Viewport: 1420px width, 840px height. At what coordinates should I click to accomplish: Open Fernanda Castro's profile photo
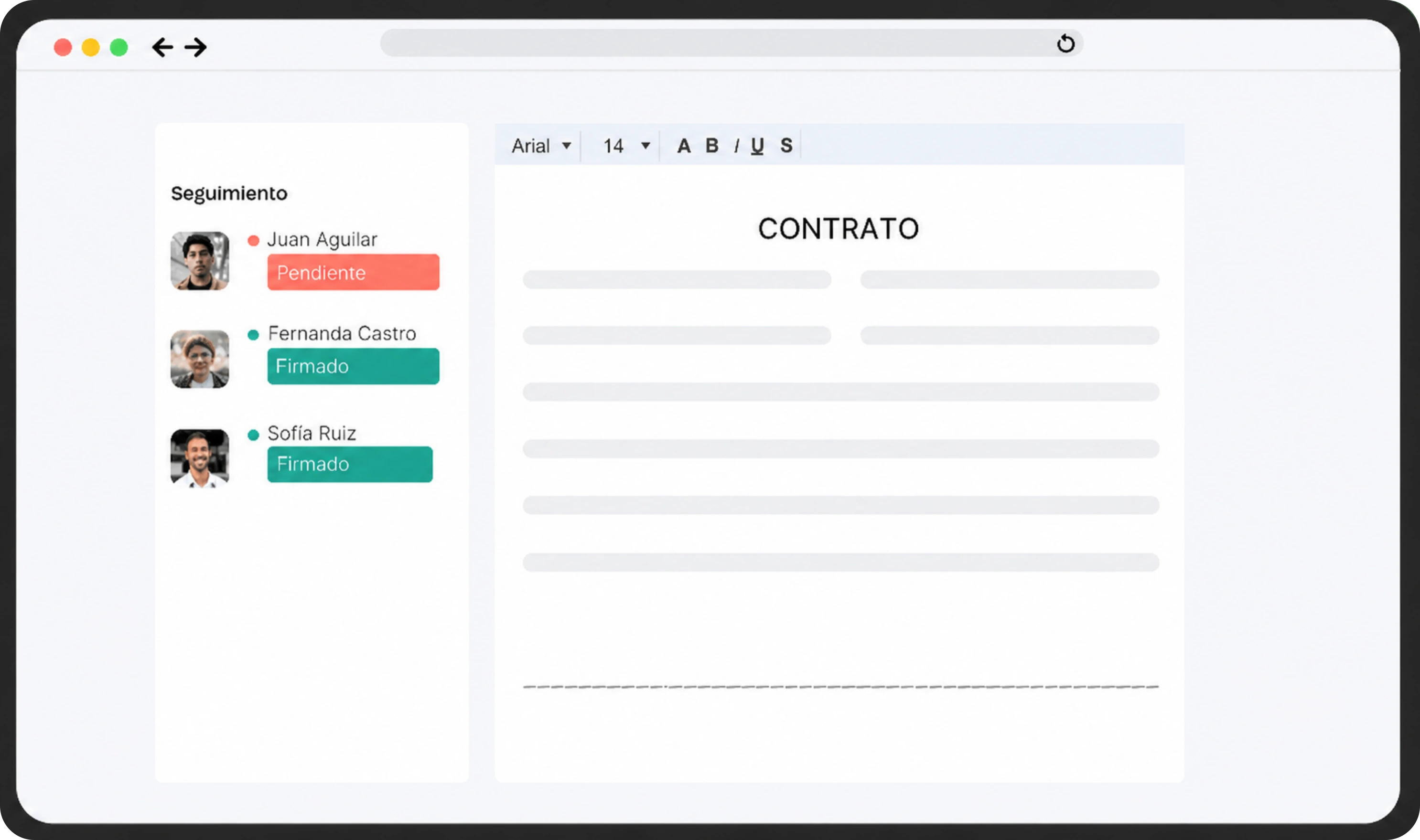[x=200, y=359]
